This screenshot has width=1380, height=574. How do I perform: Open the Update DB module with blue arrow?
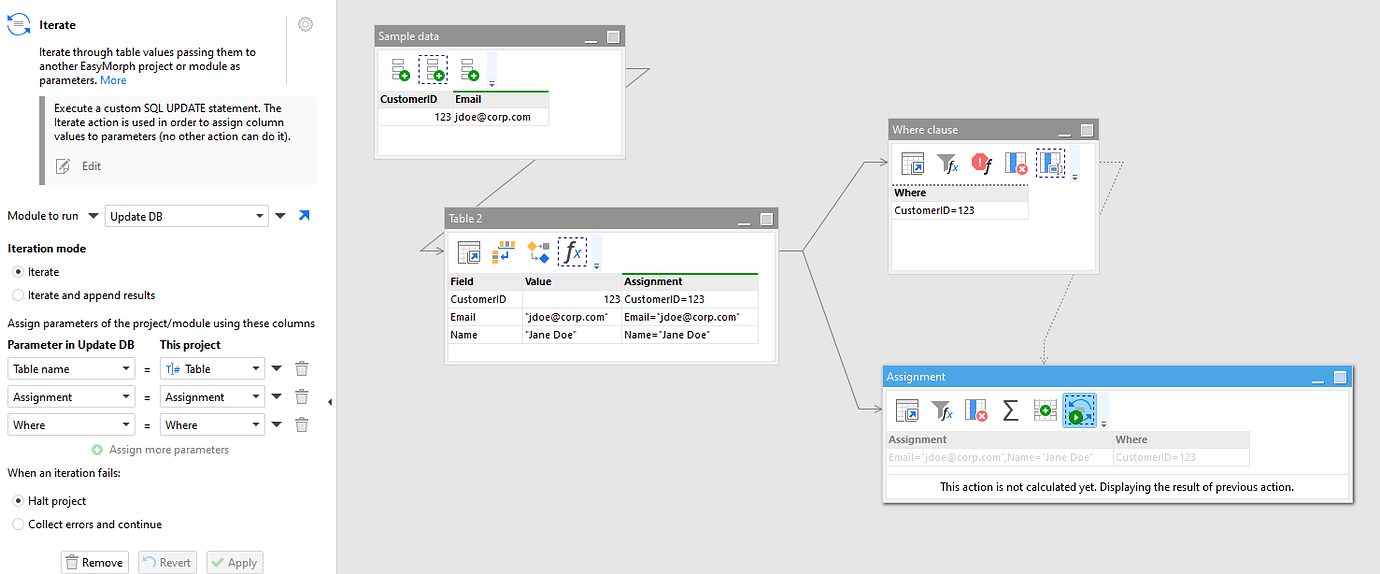click(305, 215)
